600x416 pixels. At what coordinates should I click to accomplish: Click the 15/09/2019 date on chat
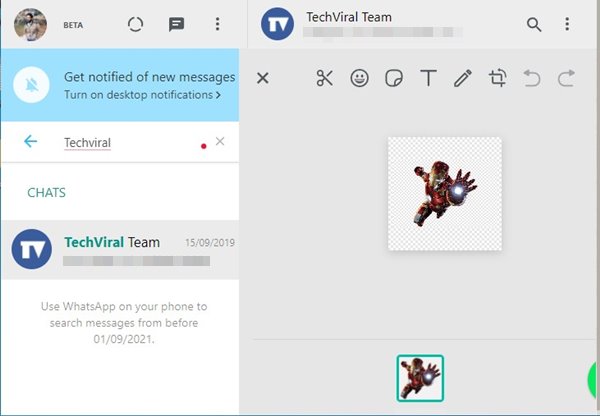pyautogui.click(x=210, y=243)
